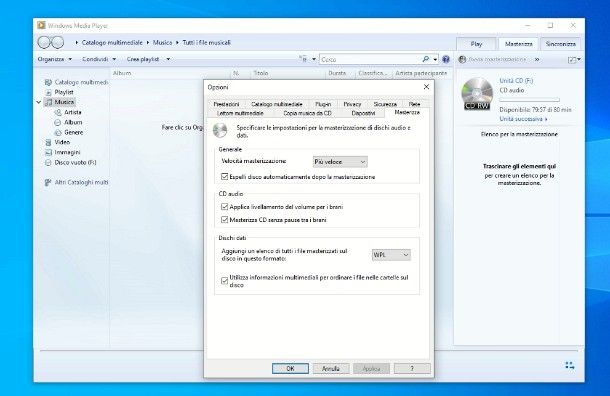Open the Condividi menu
The height and width of the screenshot is (396, 610).
tap(99, 59)
